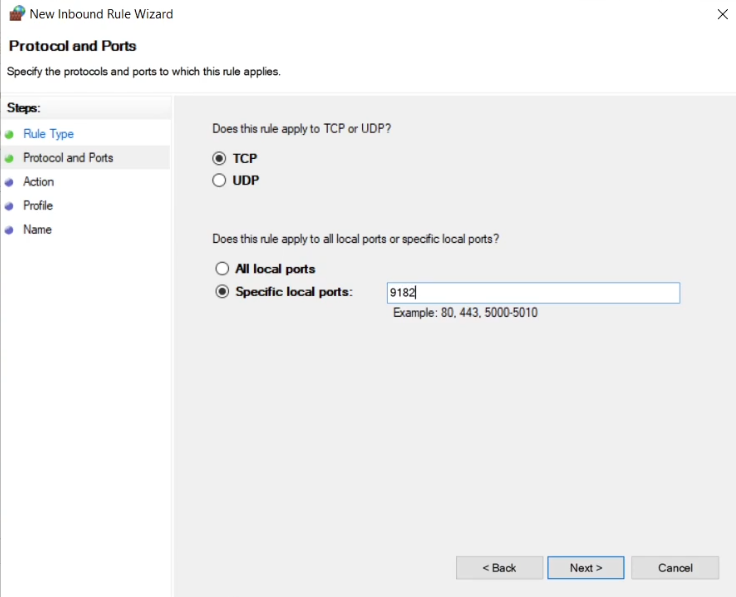Enable the Specific local ports radio button

[222, 292]
